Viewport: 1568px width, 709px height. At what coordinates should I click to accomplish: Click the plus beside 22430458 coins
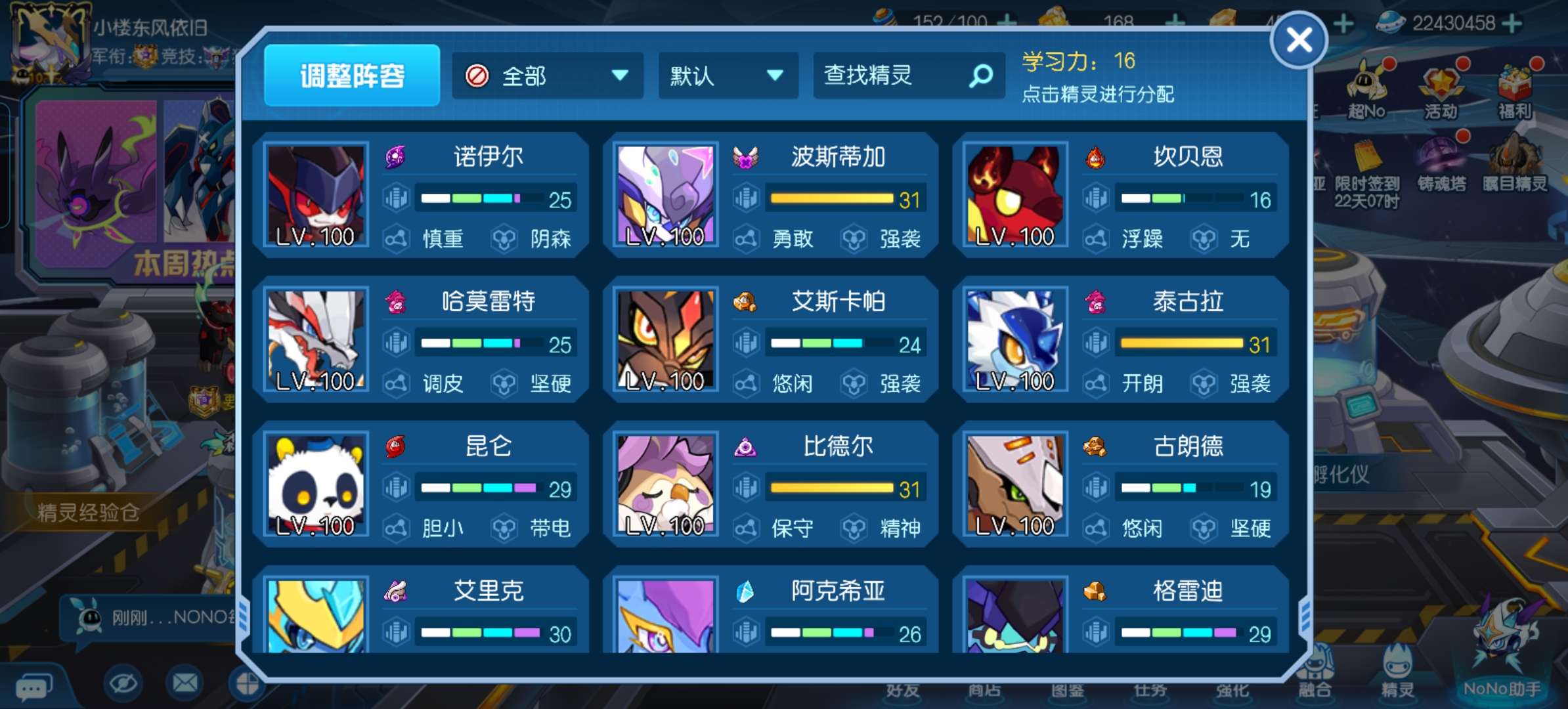(x=1512, y=24)
